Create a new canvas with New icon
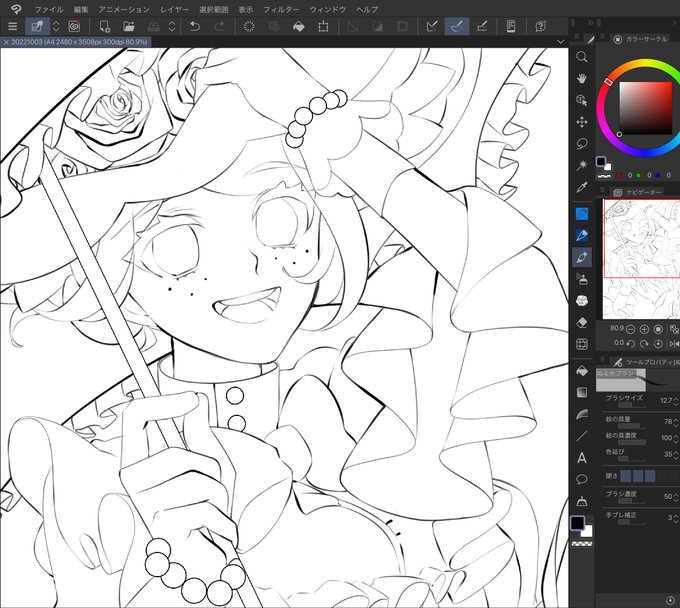This screenshot has height=608, width=680. [x=105, y=26]
